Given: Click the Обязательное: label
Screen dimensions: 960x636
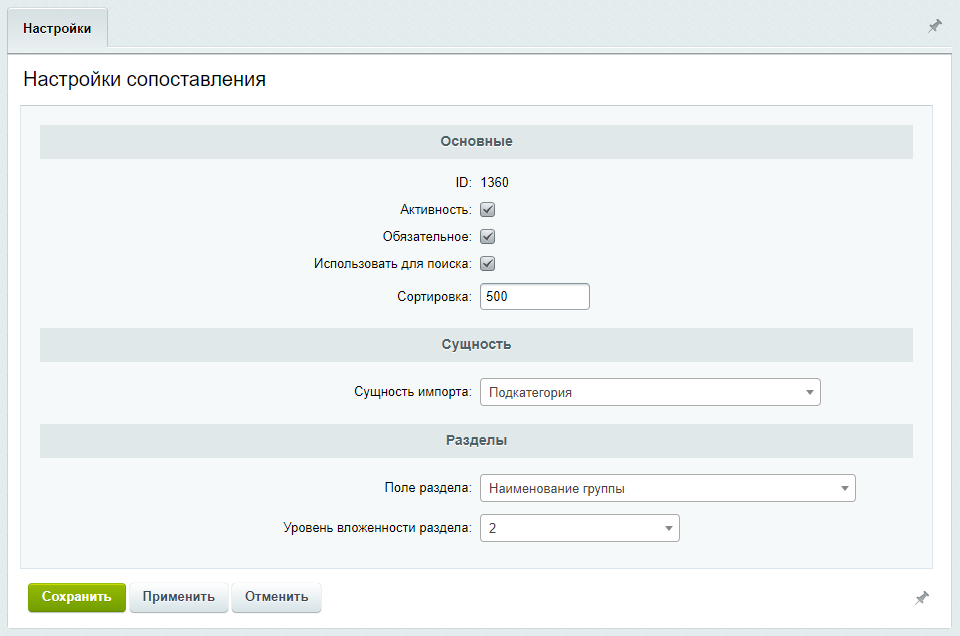Looking at the screenshot, I should click(427, 236).
